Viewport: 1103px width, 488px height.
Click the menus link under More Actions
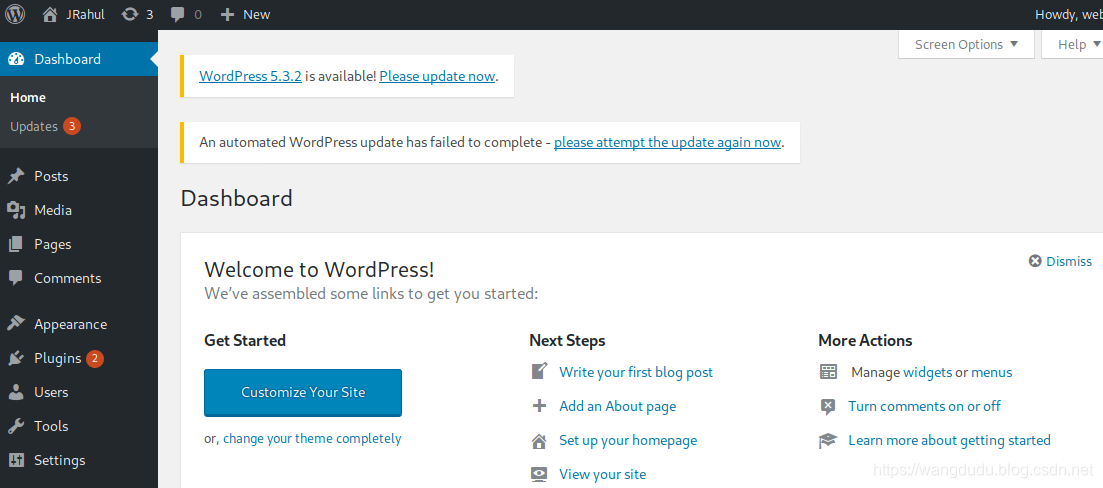click(992, 372)
